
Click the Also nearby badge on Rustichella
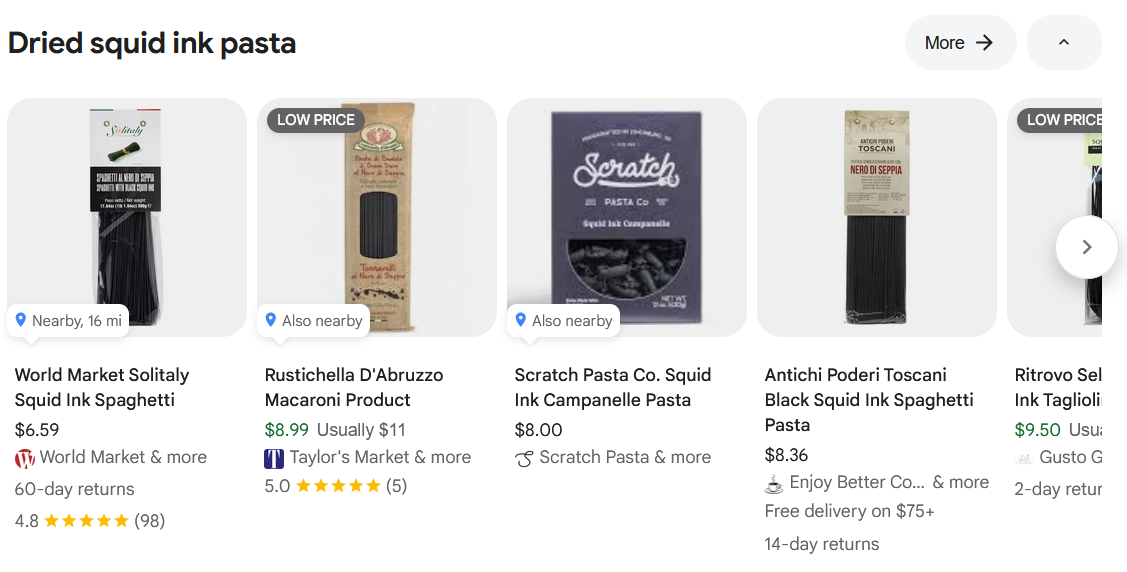click(x=313, y=321)
